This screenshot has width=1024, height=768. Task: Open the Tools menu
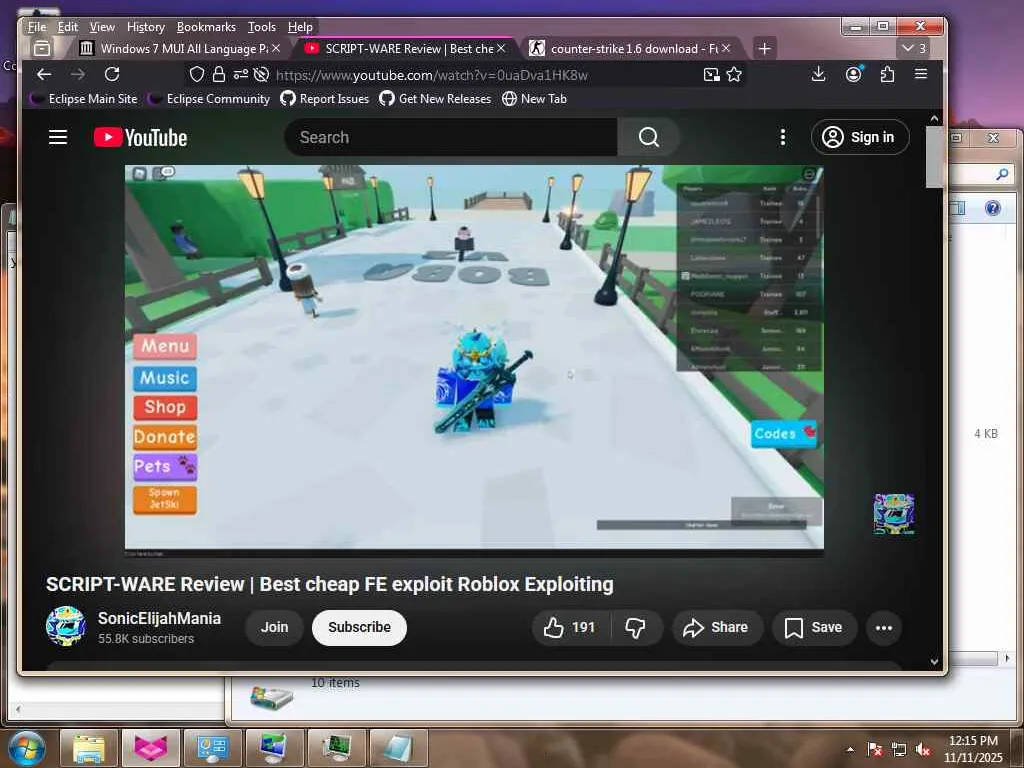point(261,27)
